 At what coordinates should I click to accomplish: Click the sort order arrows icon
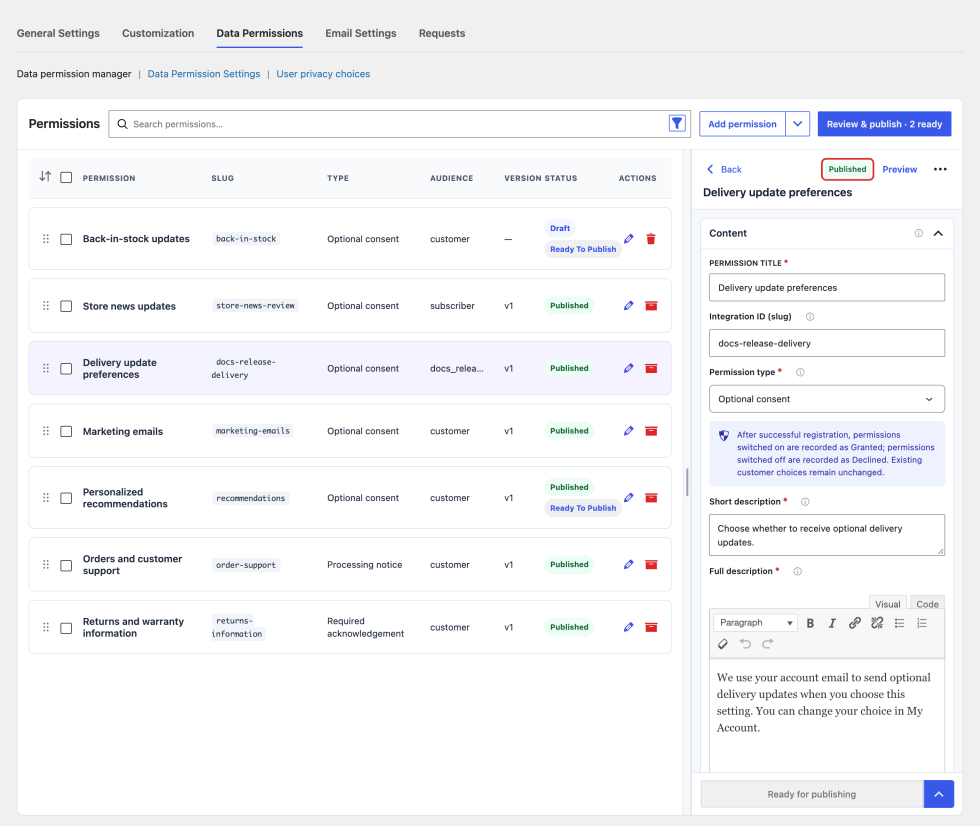click(x=45, y=177)
